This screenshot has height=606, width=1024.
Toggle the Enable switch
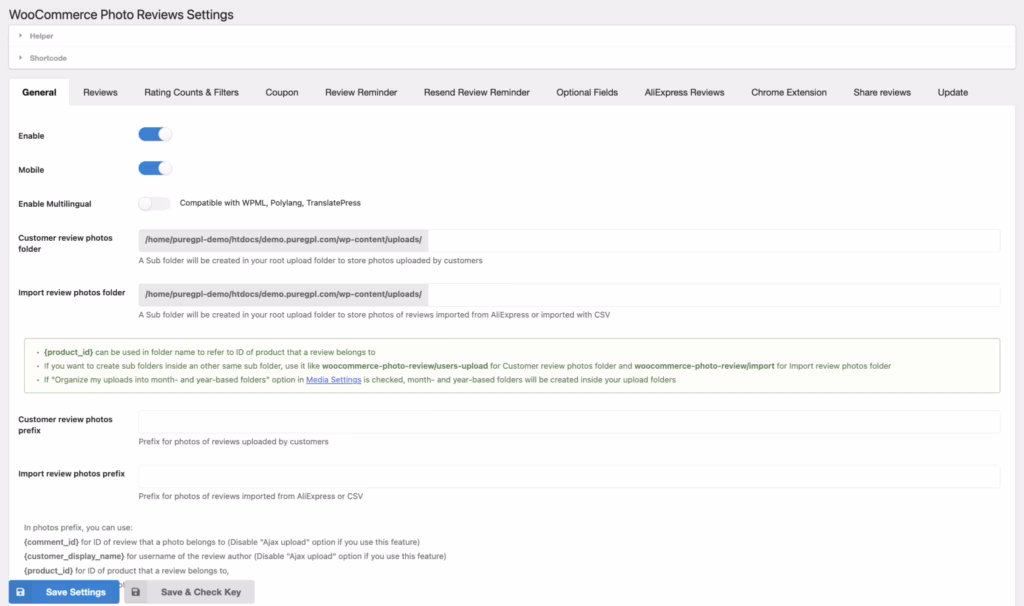[155, 135]
